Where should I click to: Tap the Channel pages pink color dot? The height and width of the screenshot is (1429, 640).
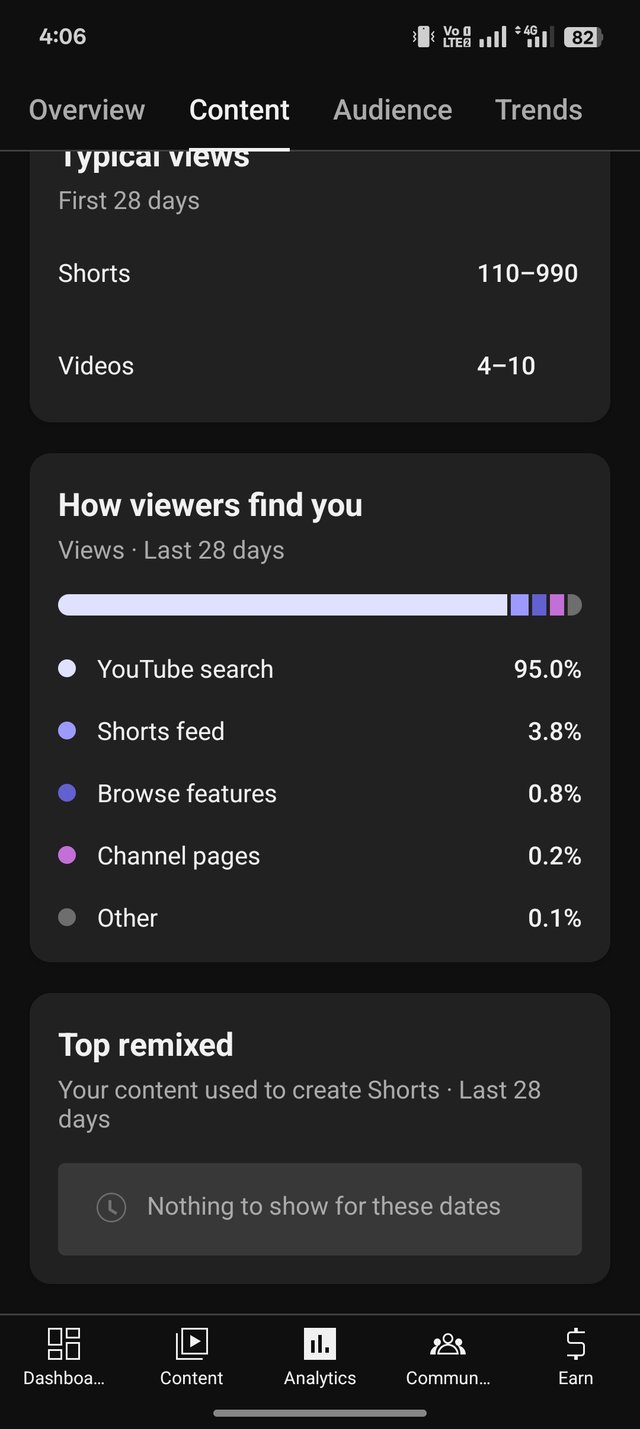(67, 855)
